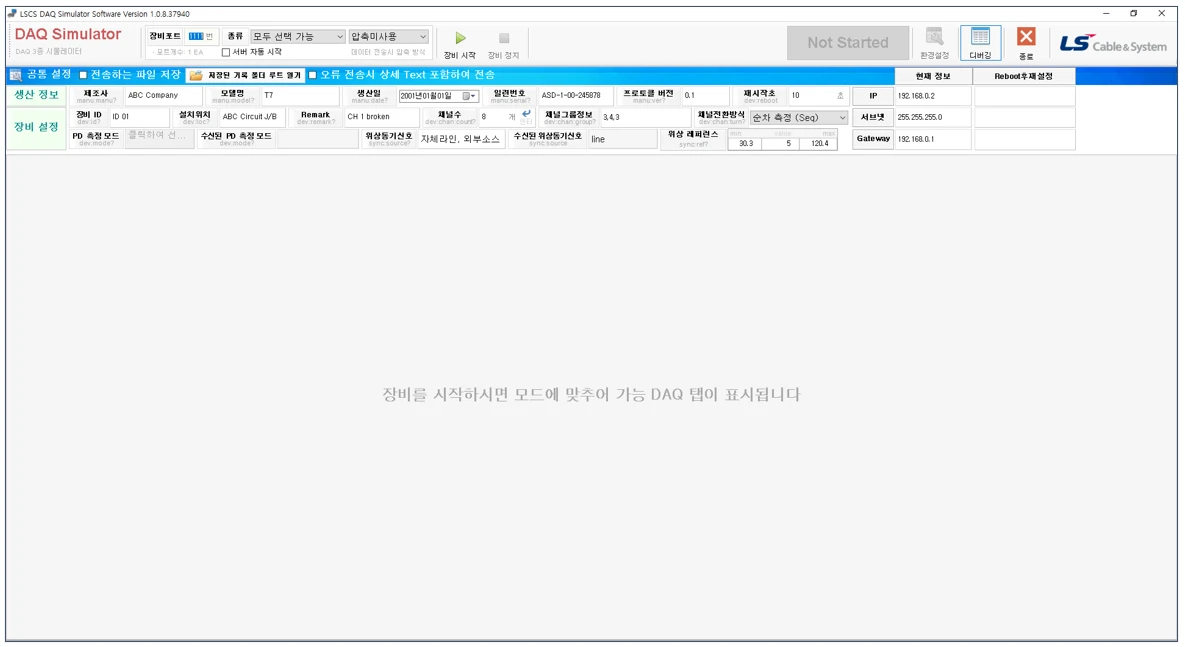
Task: Open the 압축미사용 compression dropdown
Action: click(388, 36)
